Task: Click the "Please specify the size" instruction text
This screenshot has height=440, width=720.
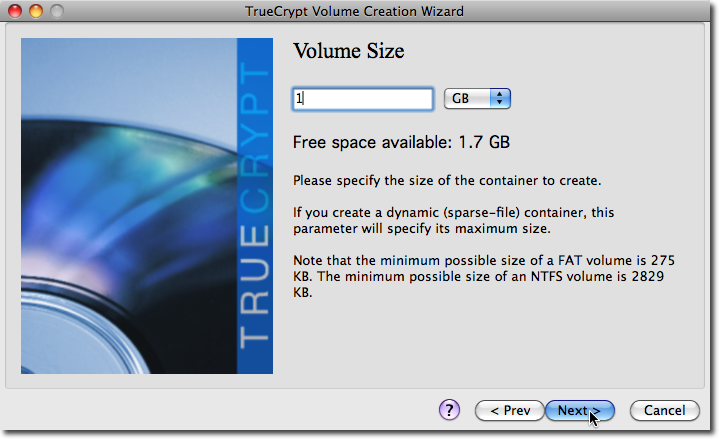Action: tap(447, 181)
